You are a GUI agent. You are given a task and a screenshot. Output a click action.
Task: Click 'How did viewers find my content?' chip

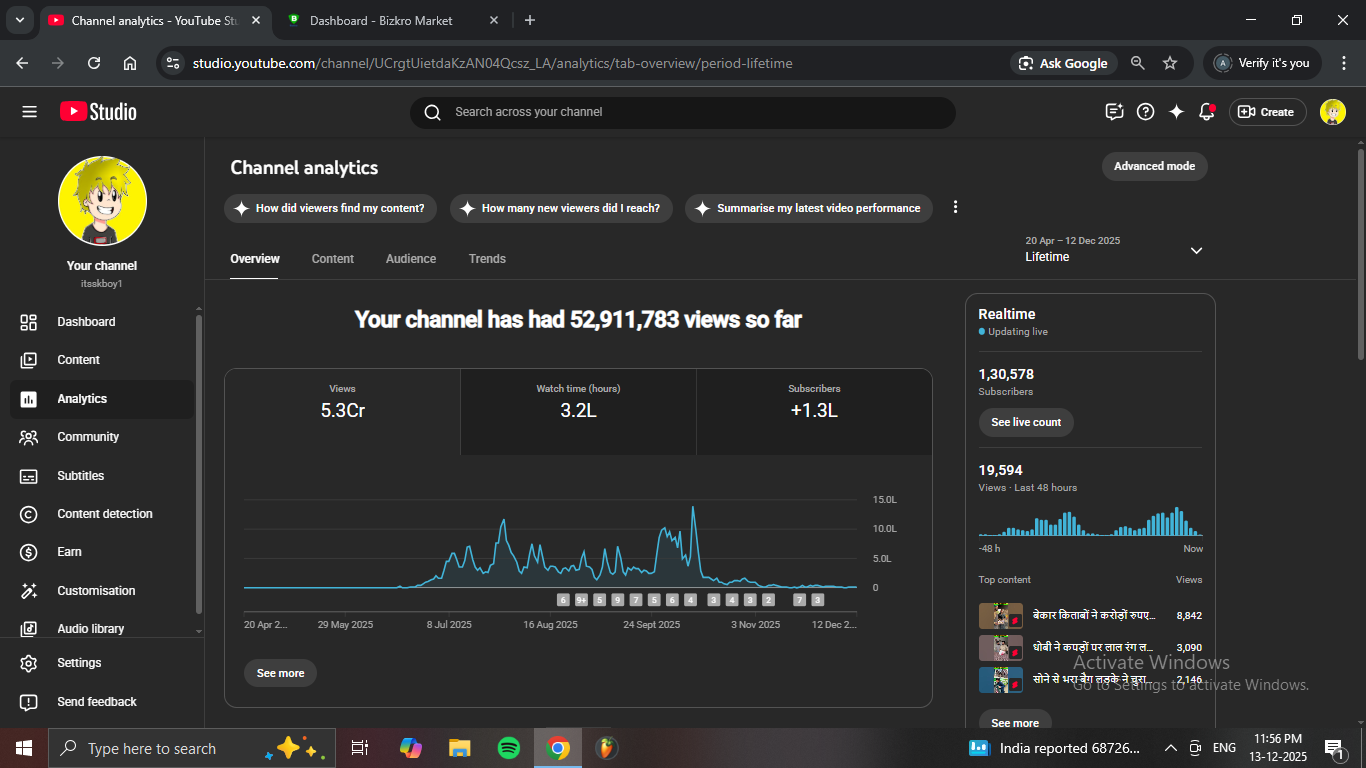pos(330,208)
